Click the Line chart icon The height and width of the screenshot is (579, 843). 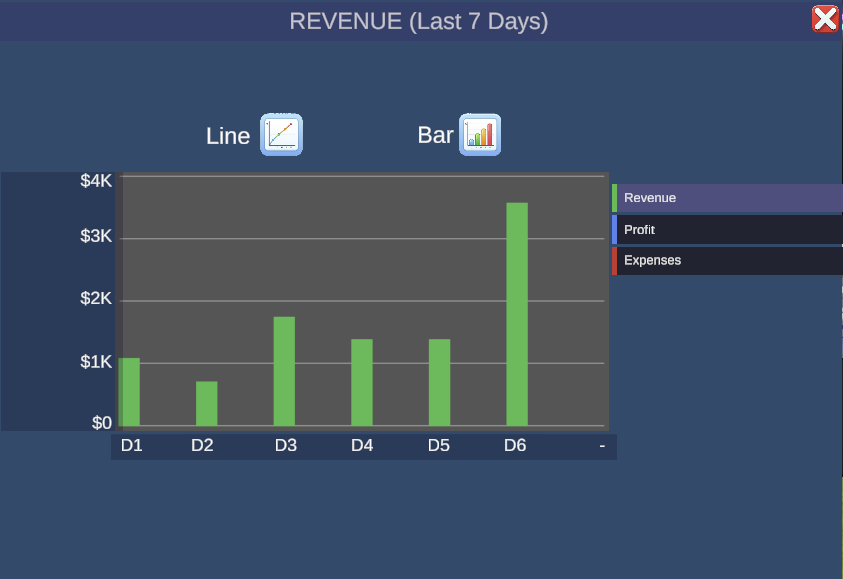[x=281, y=135]
